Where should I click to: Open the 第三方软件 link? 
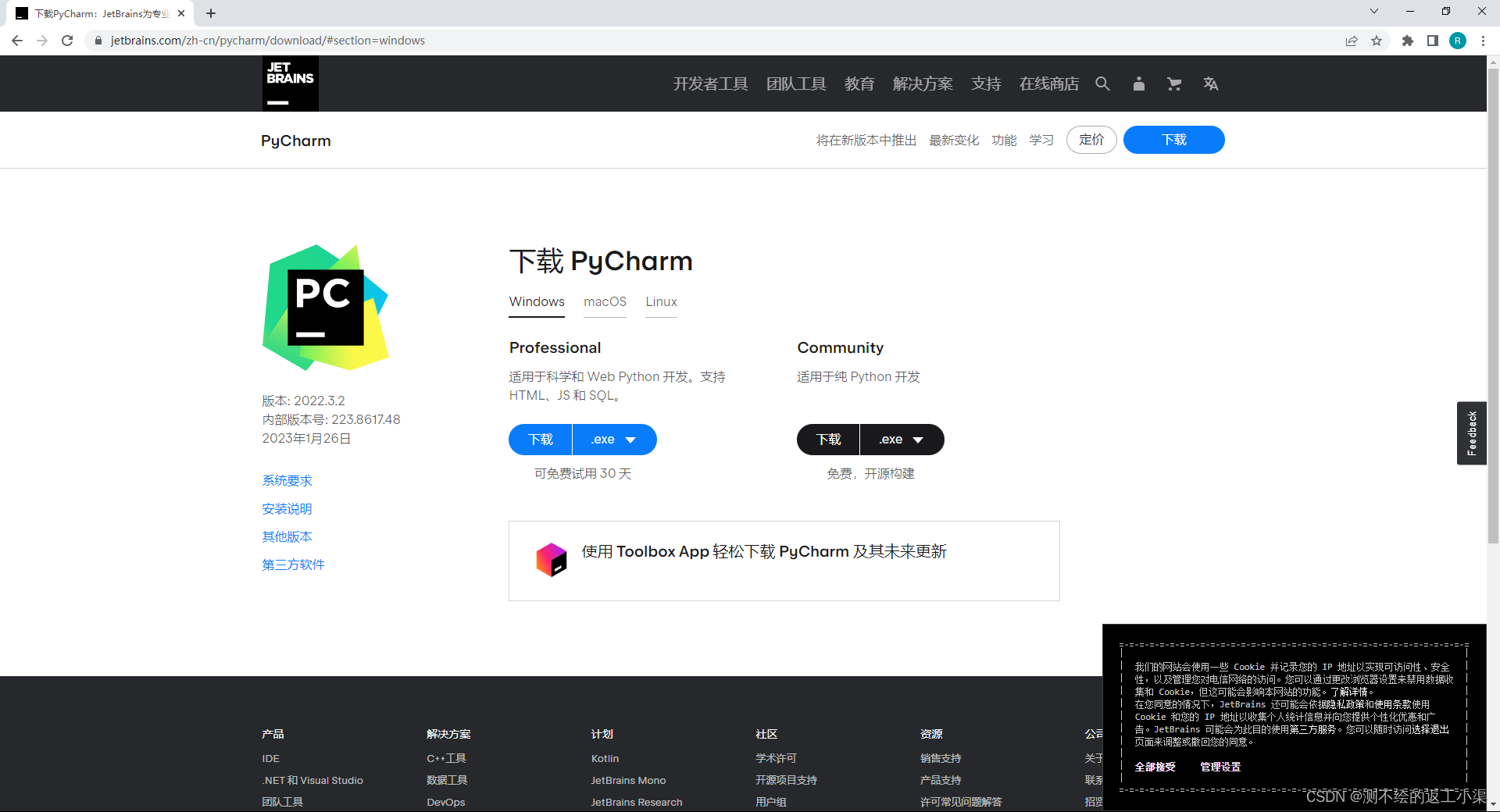tap(293, 565)
